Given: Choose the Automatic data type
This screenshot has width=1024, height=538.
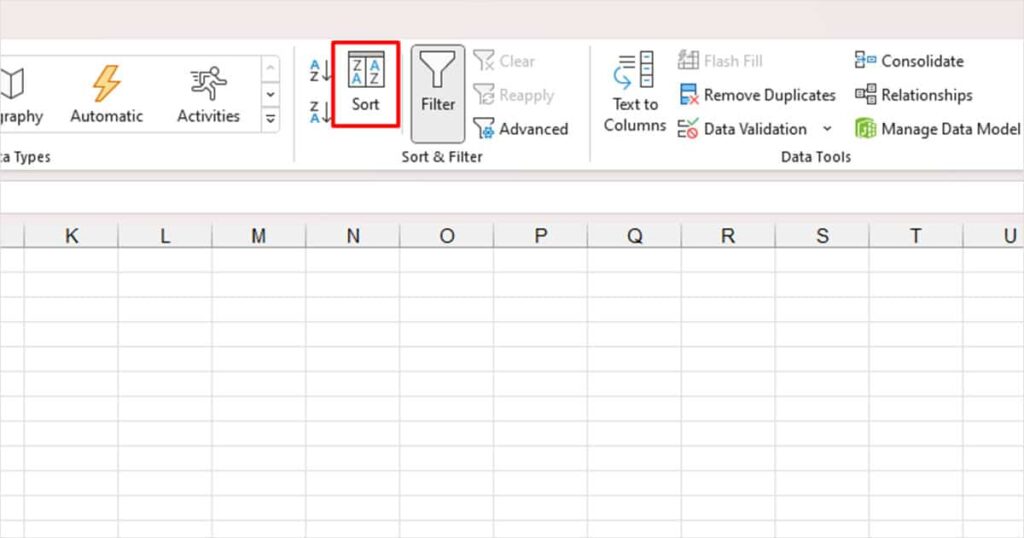Looking at the screenshot, I should pyautogui.click(x=106, y=94).
